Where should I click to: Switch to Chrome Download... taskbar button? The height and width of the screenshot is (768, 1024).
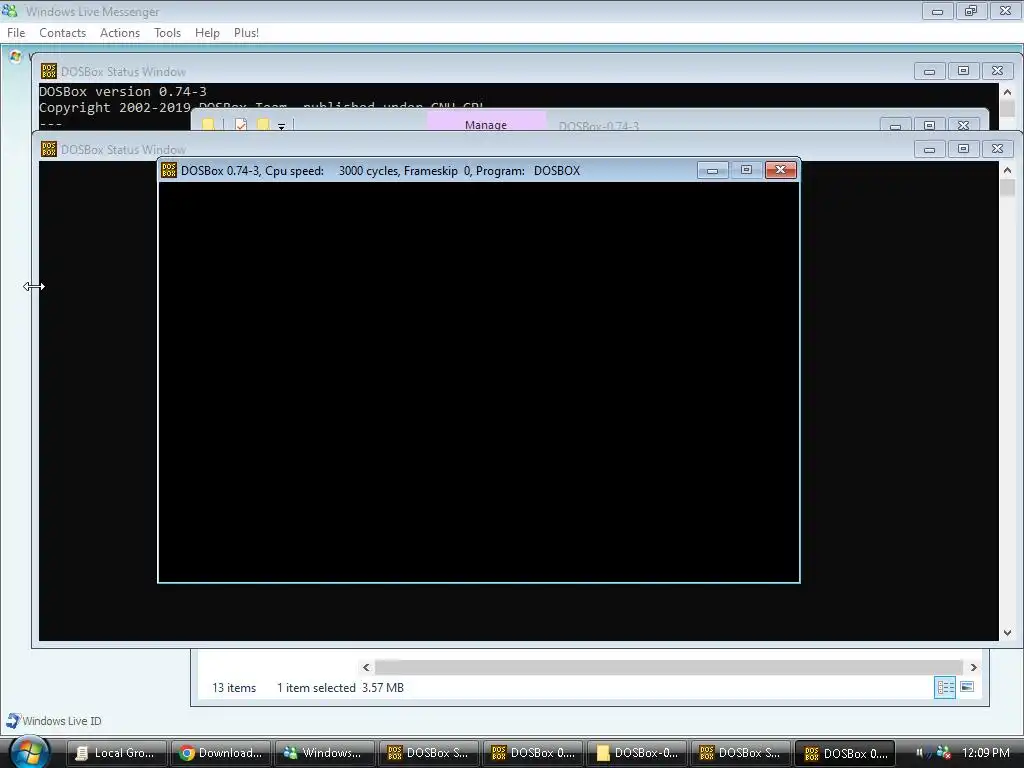tap(221, 753)
